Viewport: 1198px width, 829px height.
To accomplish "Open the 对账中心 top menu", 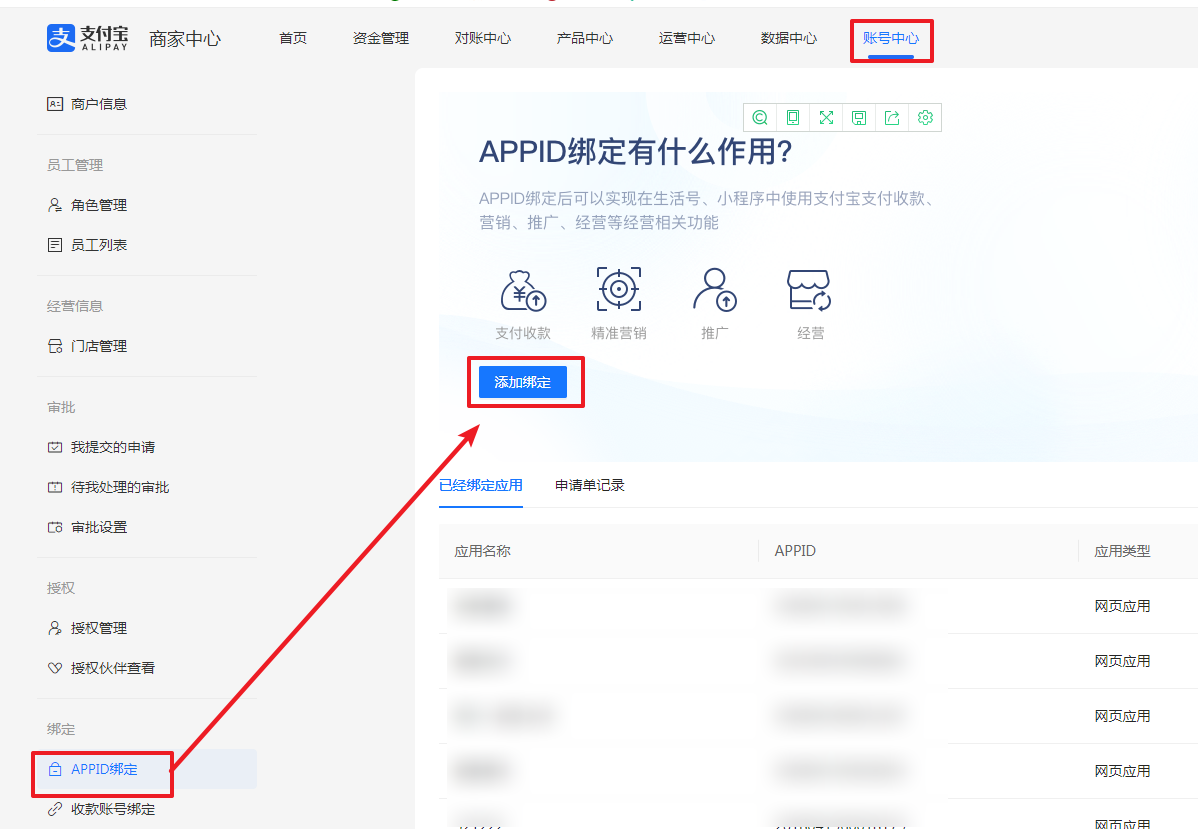I will pyautogui.click(x=483, y=38).
